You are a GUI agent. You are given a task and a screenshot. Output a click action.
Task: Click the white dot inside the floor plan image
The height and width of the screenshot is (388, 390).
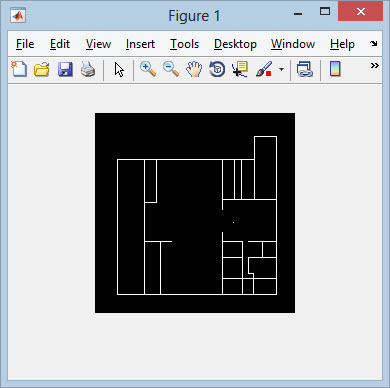tap(233, 222)
